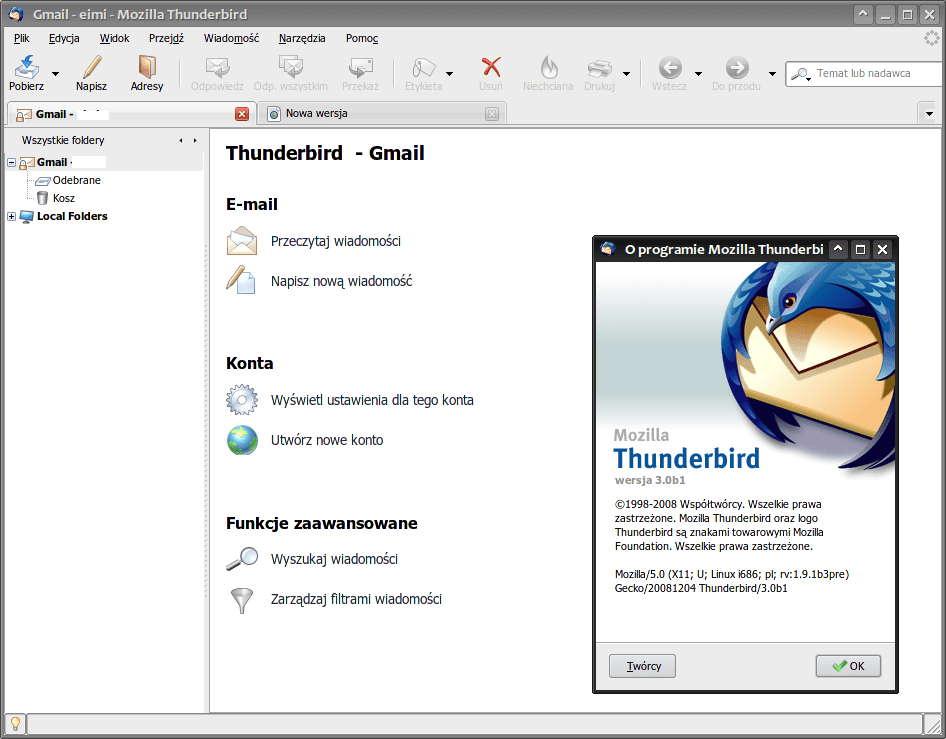Click the Napisz compose pencil icon

click(92, 67)
